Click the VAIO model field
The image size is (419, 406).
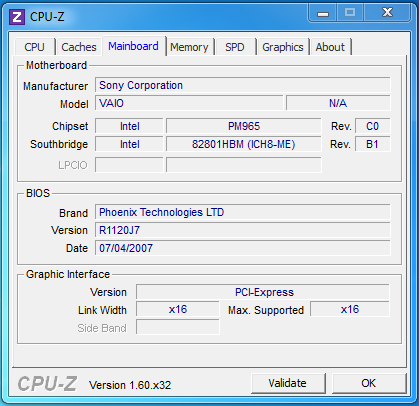coord(189,103)
